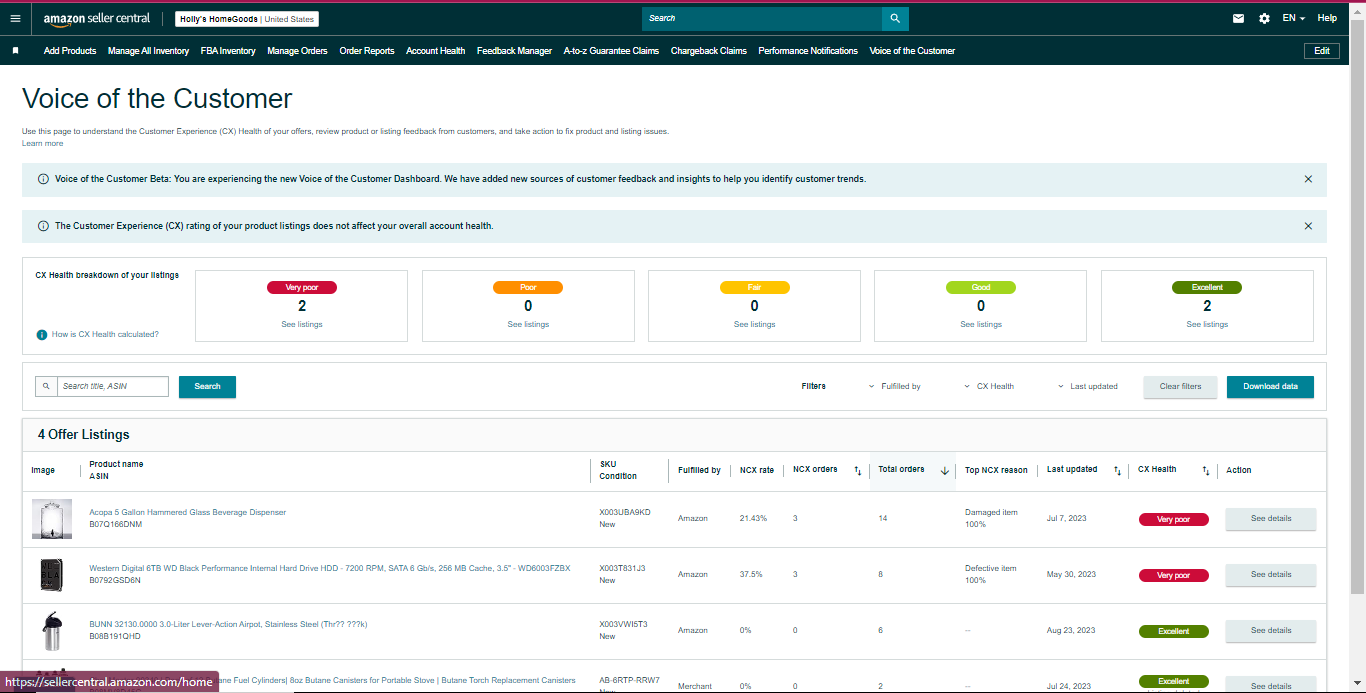Go to Account Health
Image resolution: width=1366 pixels, height=693 pixels.
(x=435, y=51)
